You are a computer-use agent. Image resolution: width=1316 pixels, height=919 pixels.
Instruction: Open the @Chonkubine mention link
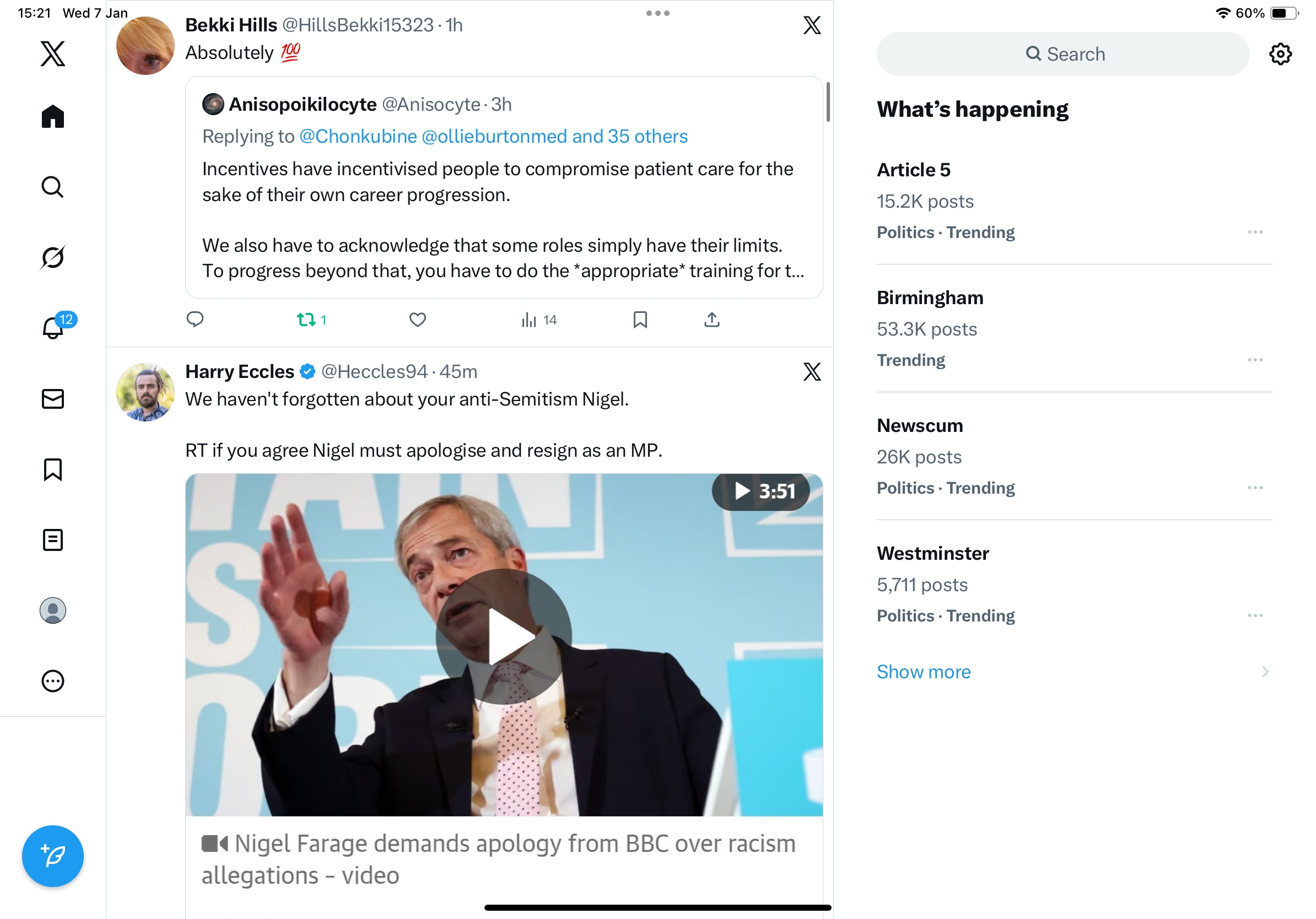[x=358, y=136]
